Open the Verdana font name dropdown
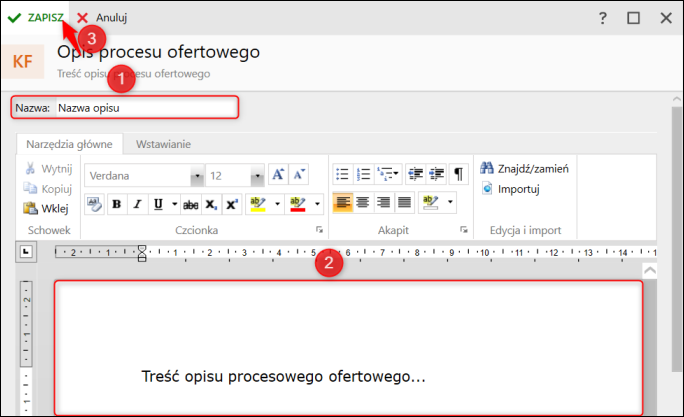Image resolution: width=684 pixels, height=417 pixels. [198, 176]
